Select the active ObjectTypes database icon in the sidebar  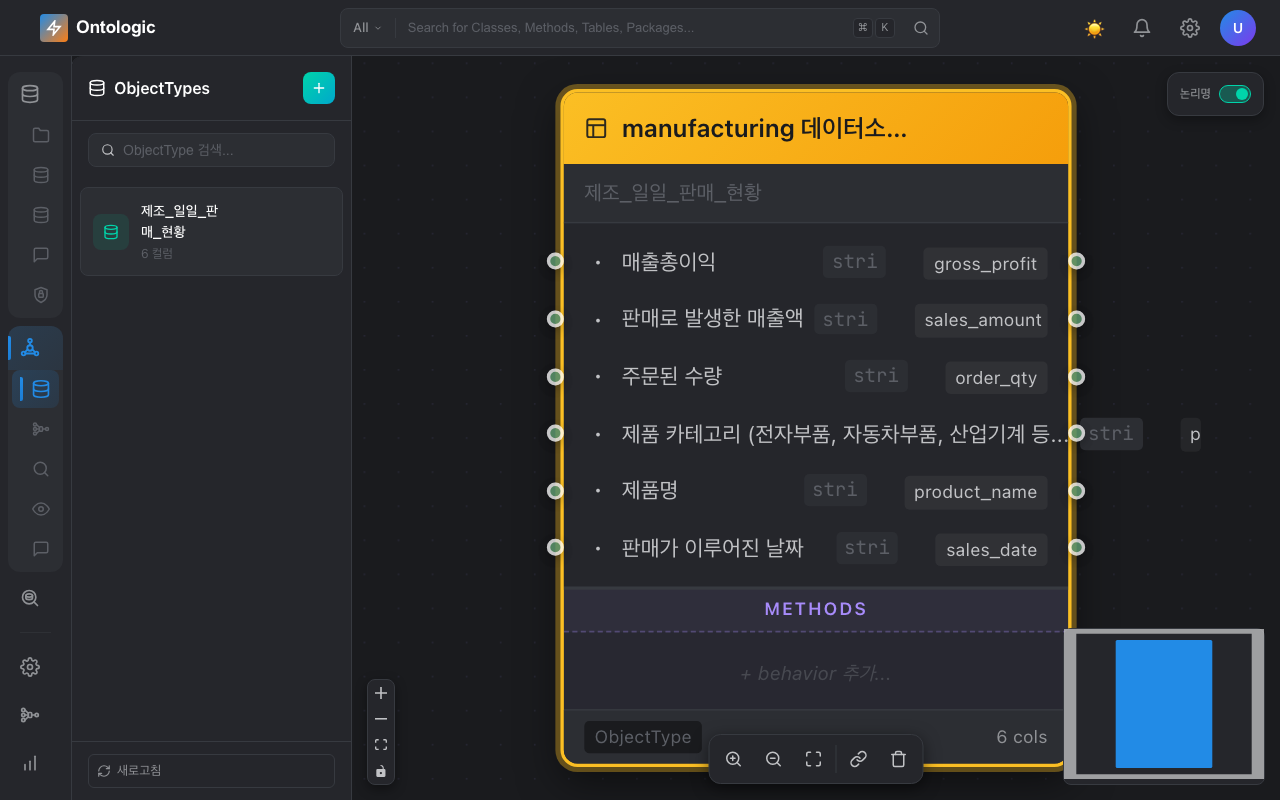tap(41, 389)
